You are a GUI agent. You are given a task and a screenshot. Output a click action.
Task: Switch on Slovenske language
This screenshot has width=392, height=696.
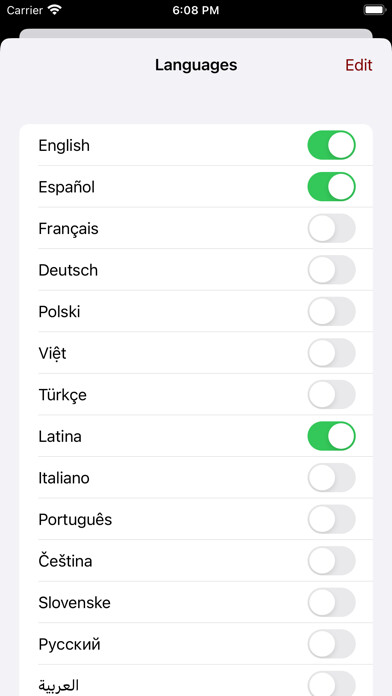click(x=332, y=602)
